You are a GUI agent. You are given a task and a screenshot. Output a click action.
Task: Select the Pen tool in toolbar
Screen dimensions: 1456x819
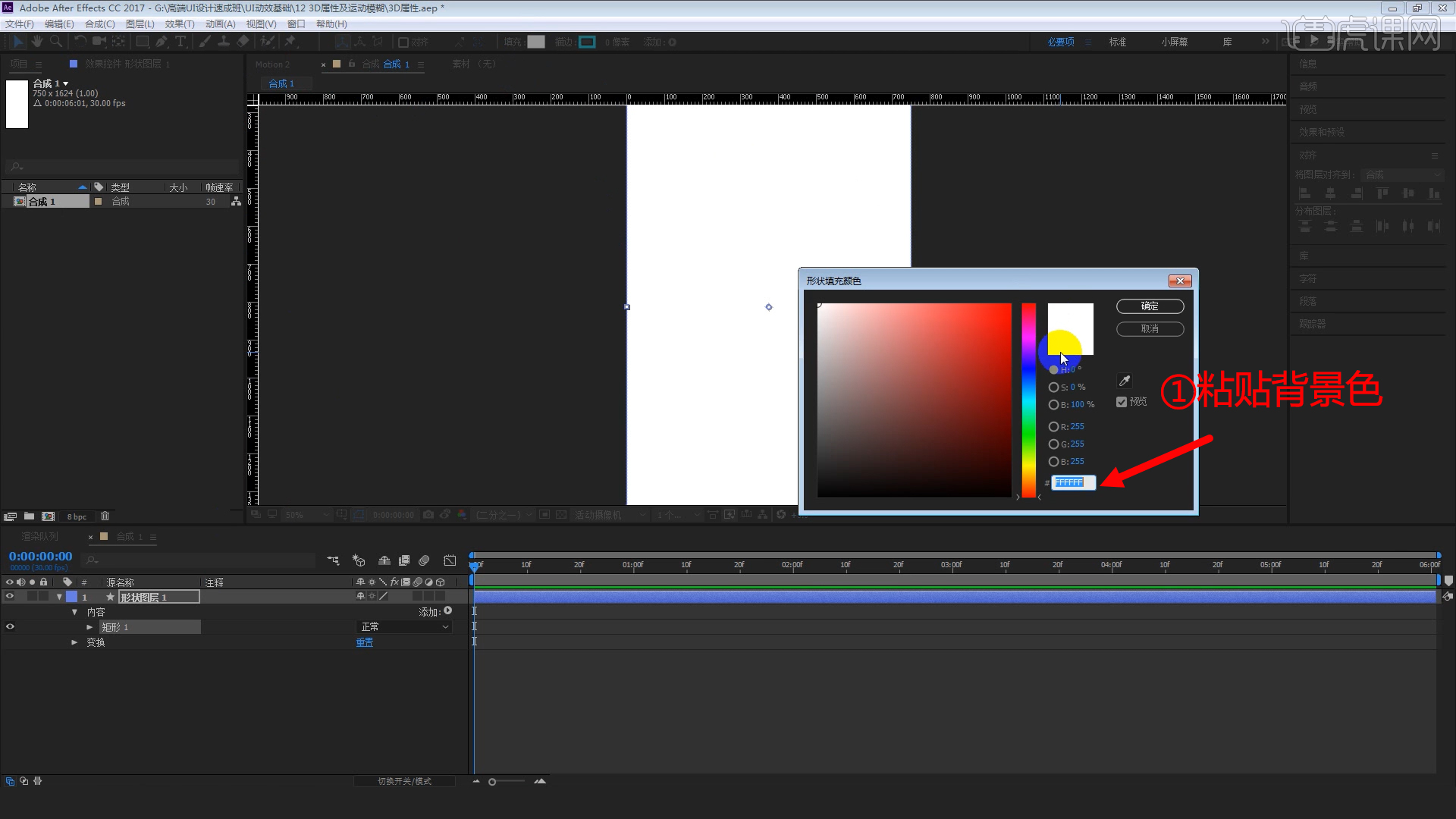coord(162,42)
